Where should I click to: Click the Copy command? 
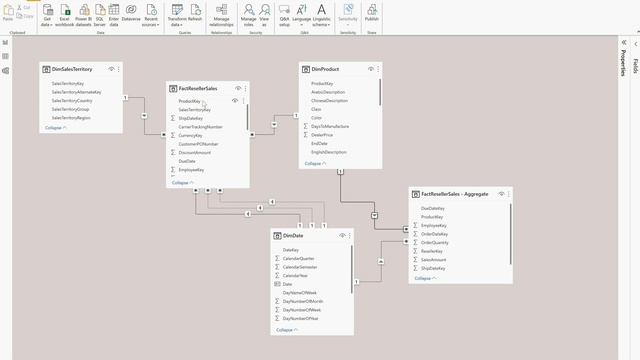tap(25, 16)
